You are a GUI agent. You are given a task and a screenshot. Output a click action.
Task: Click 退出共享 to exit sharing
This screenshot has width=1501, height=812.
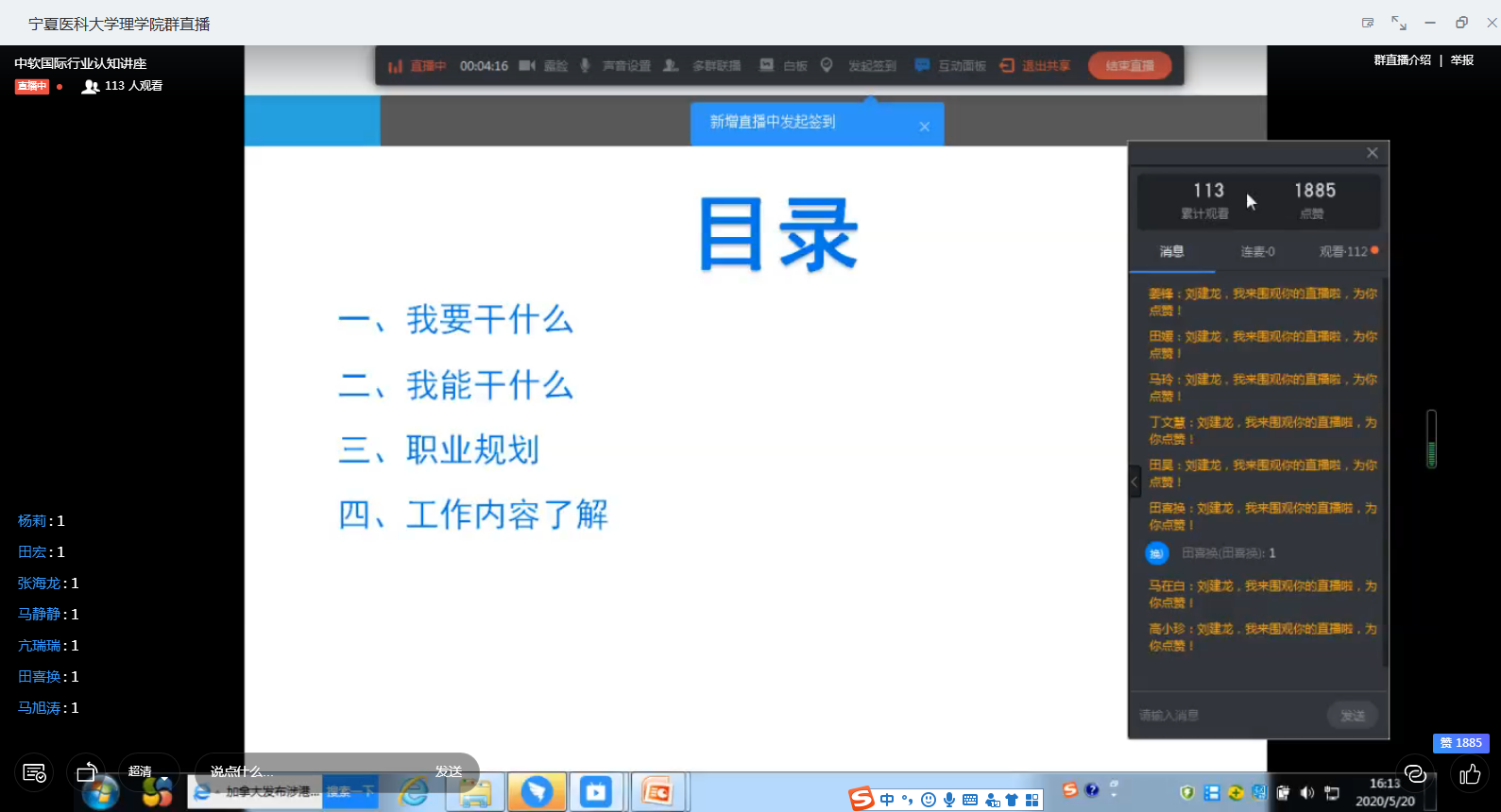click(1035, 66)
